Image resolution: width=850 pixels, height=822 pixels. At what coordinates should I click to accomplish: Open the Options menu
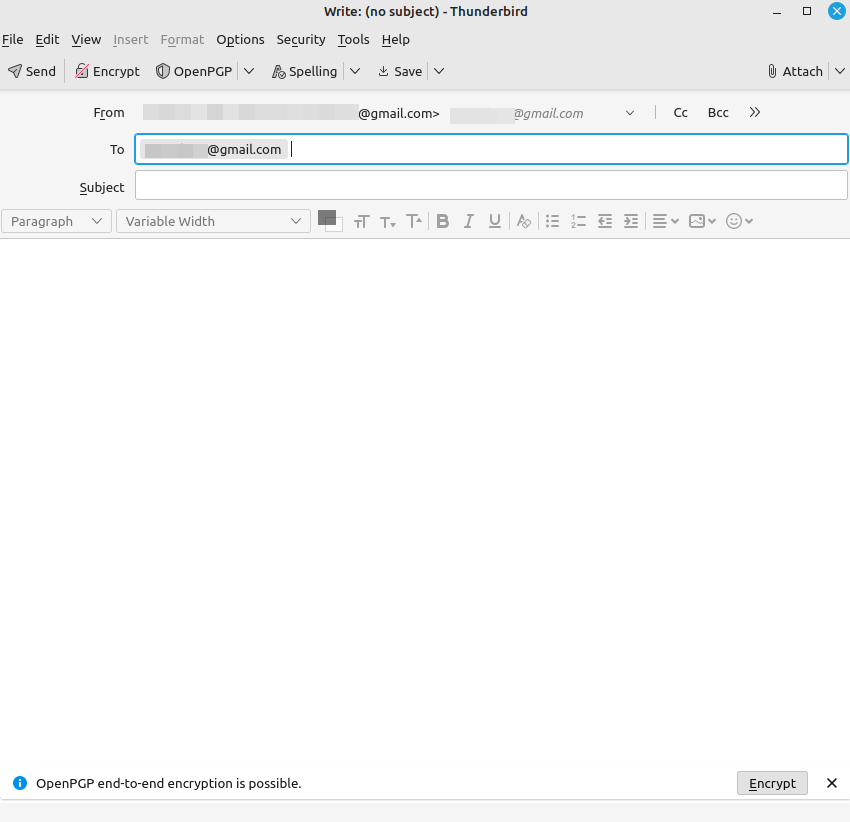click(x=240, y=40)
